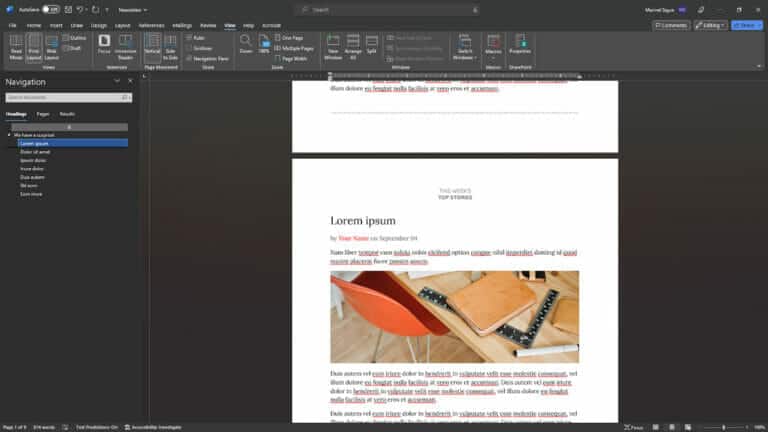Viewport: 768px width, 432px height.
Task: Switch to Draft view
Action: click(x=72, y=48)
